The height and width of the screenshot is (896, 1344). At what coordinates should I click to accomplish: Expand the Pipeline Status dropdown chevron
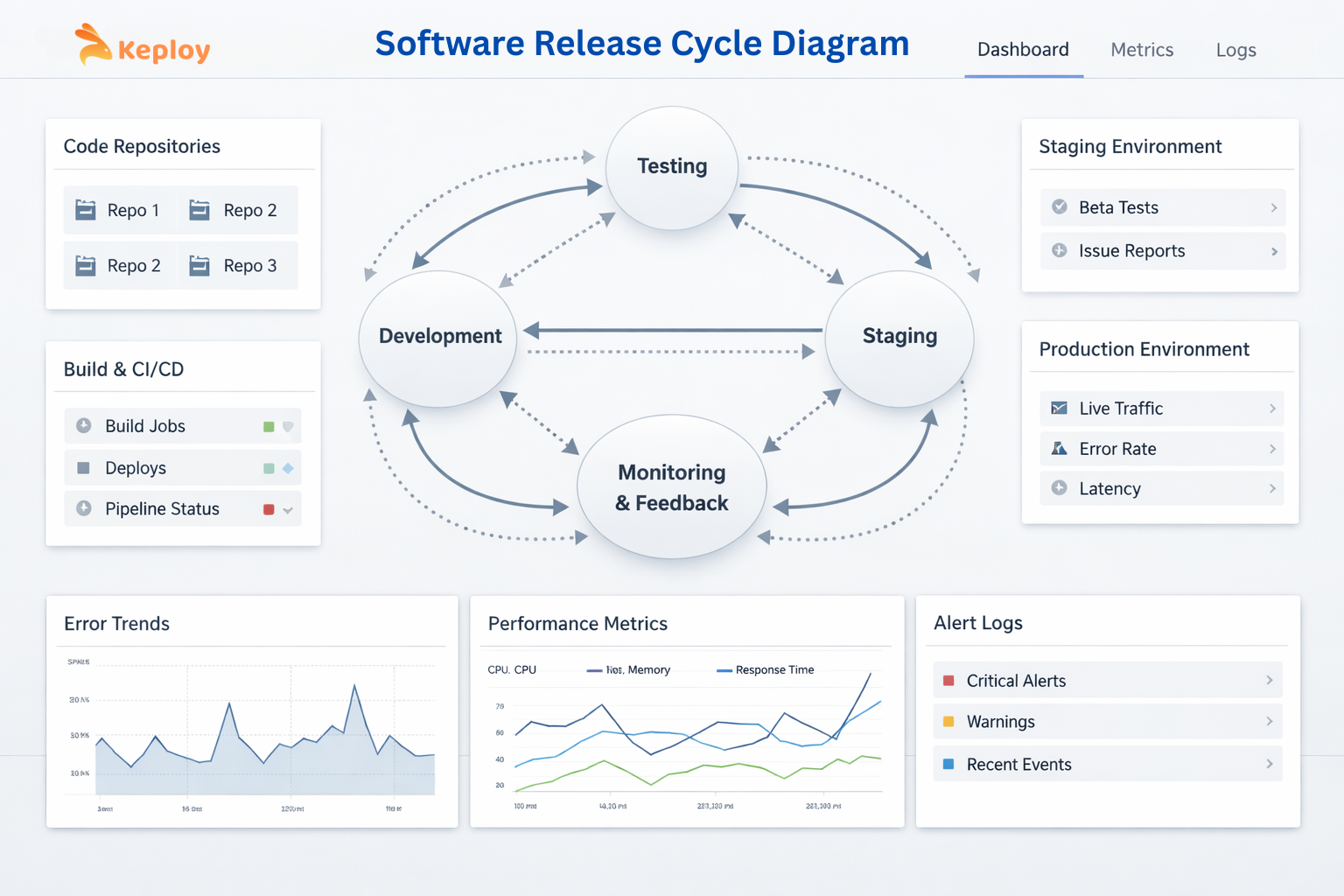click(x=290, y=508)
